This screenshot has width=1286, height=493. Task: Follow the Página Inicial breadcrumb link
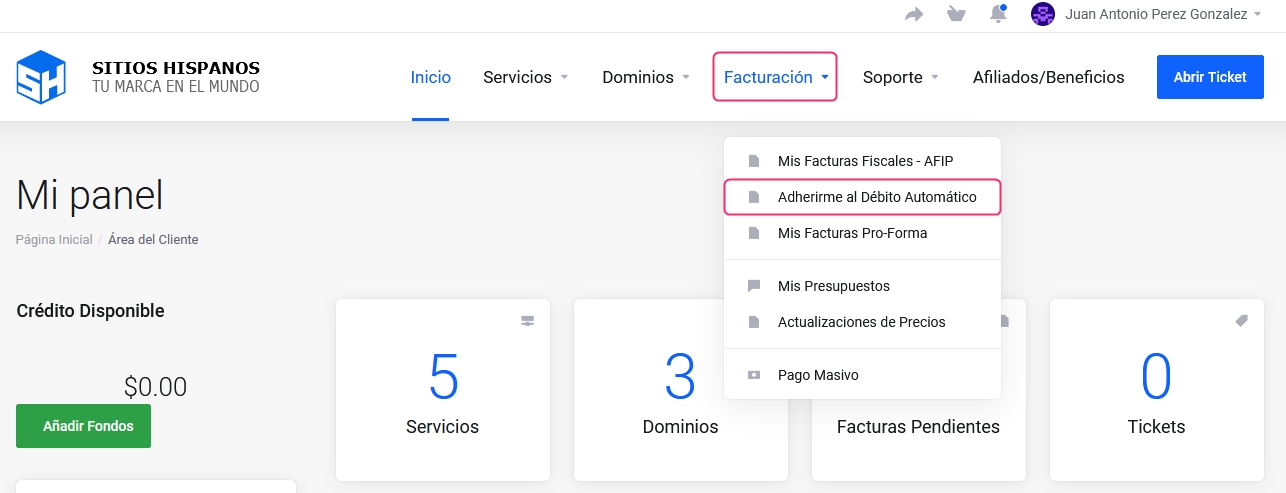(54, 240)
